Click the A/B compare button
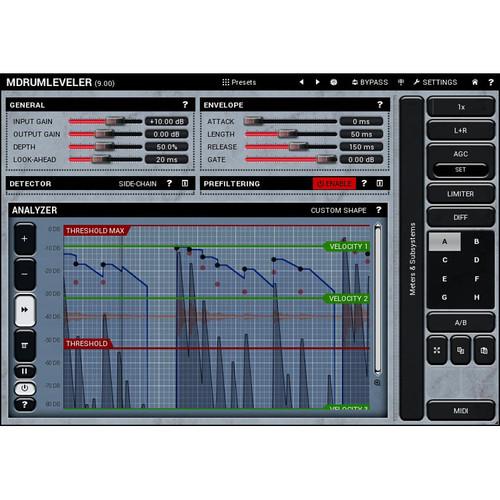Viewport: 500px width, 500px height. (461, 322)
